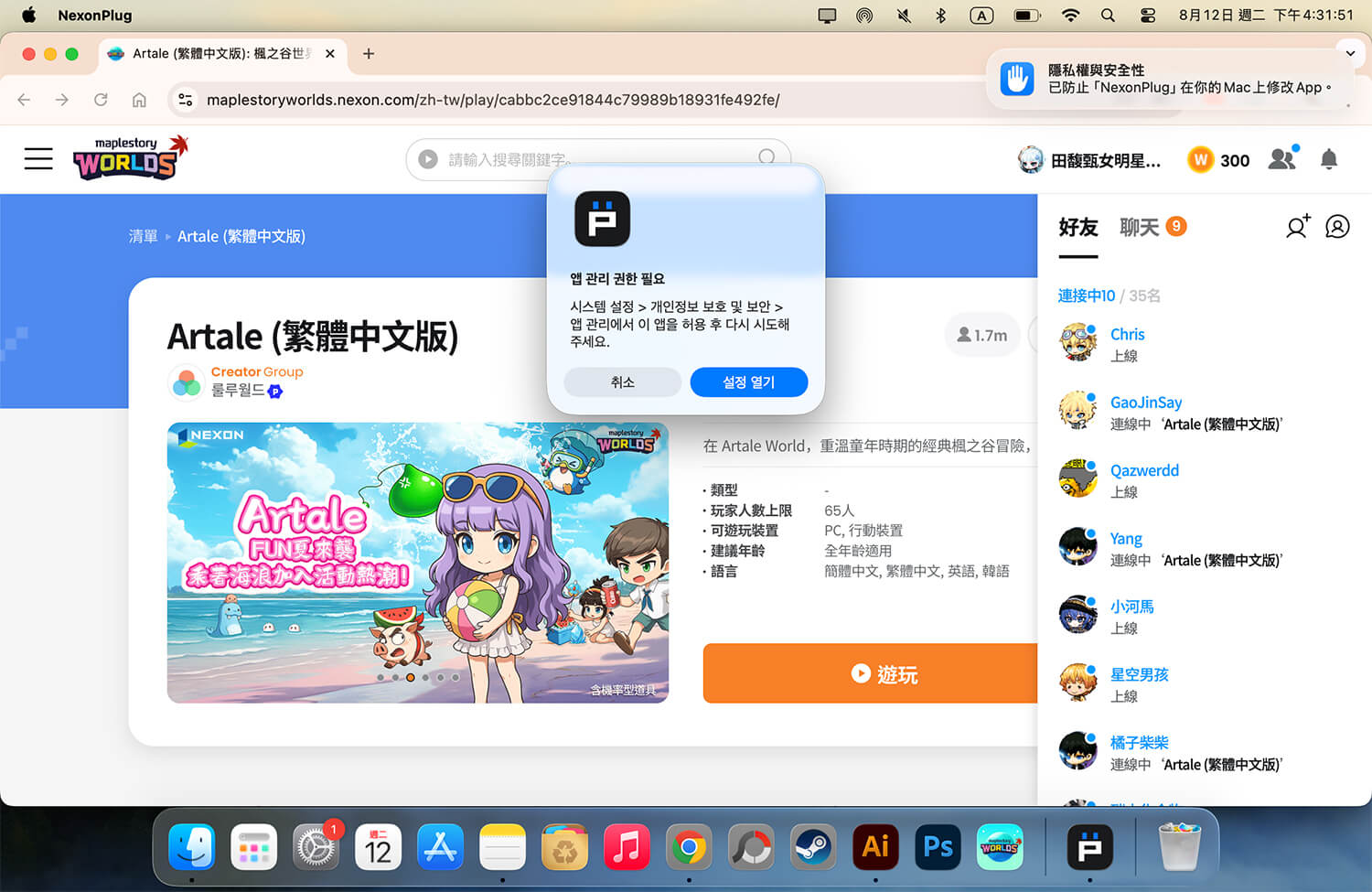This screenshot has width=1372, height=892.
Task: Click the input source A icon in the menu bar
Action: [981, 15]
